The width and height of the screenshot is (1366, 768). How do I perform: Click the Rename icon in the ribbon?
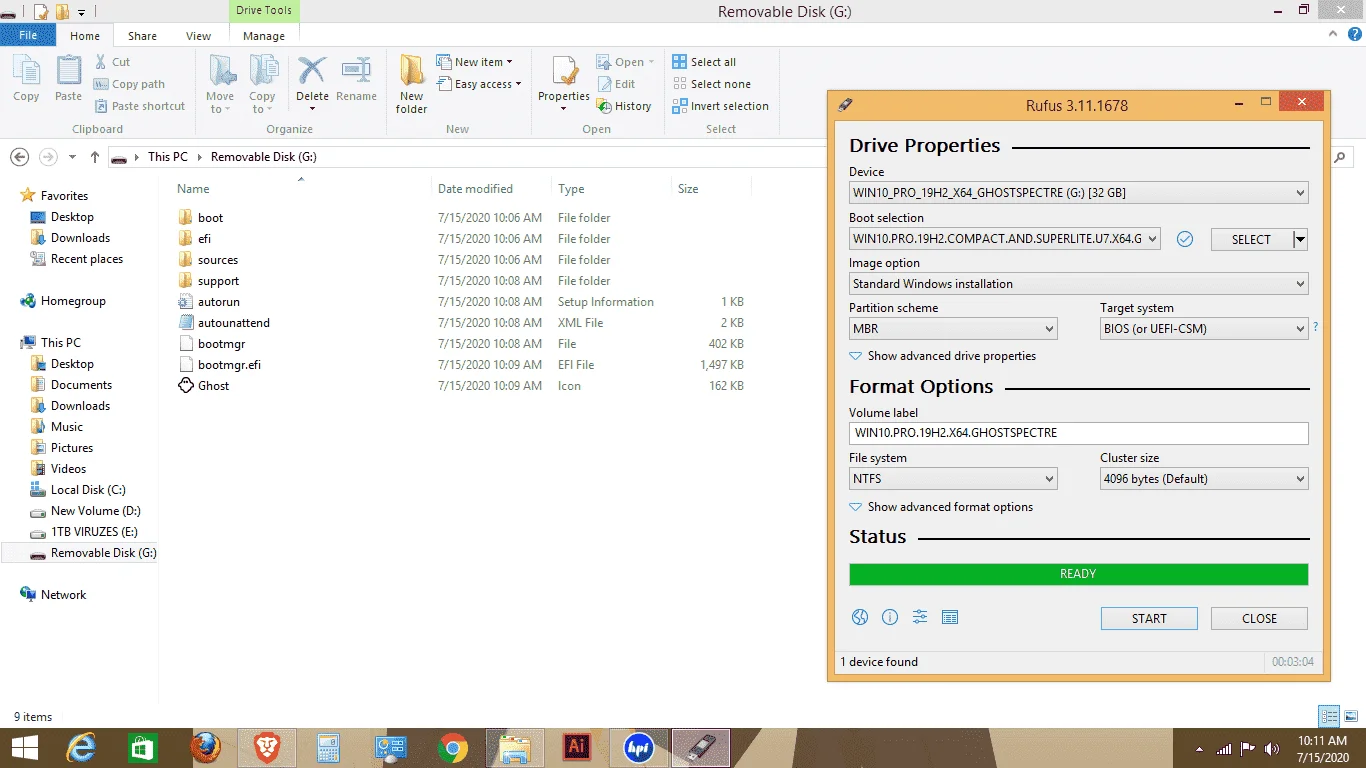(x=356, y=79)
